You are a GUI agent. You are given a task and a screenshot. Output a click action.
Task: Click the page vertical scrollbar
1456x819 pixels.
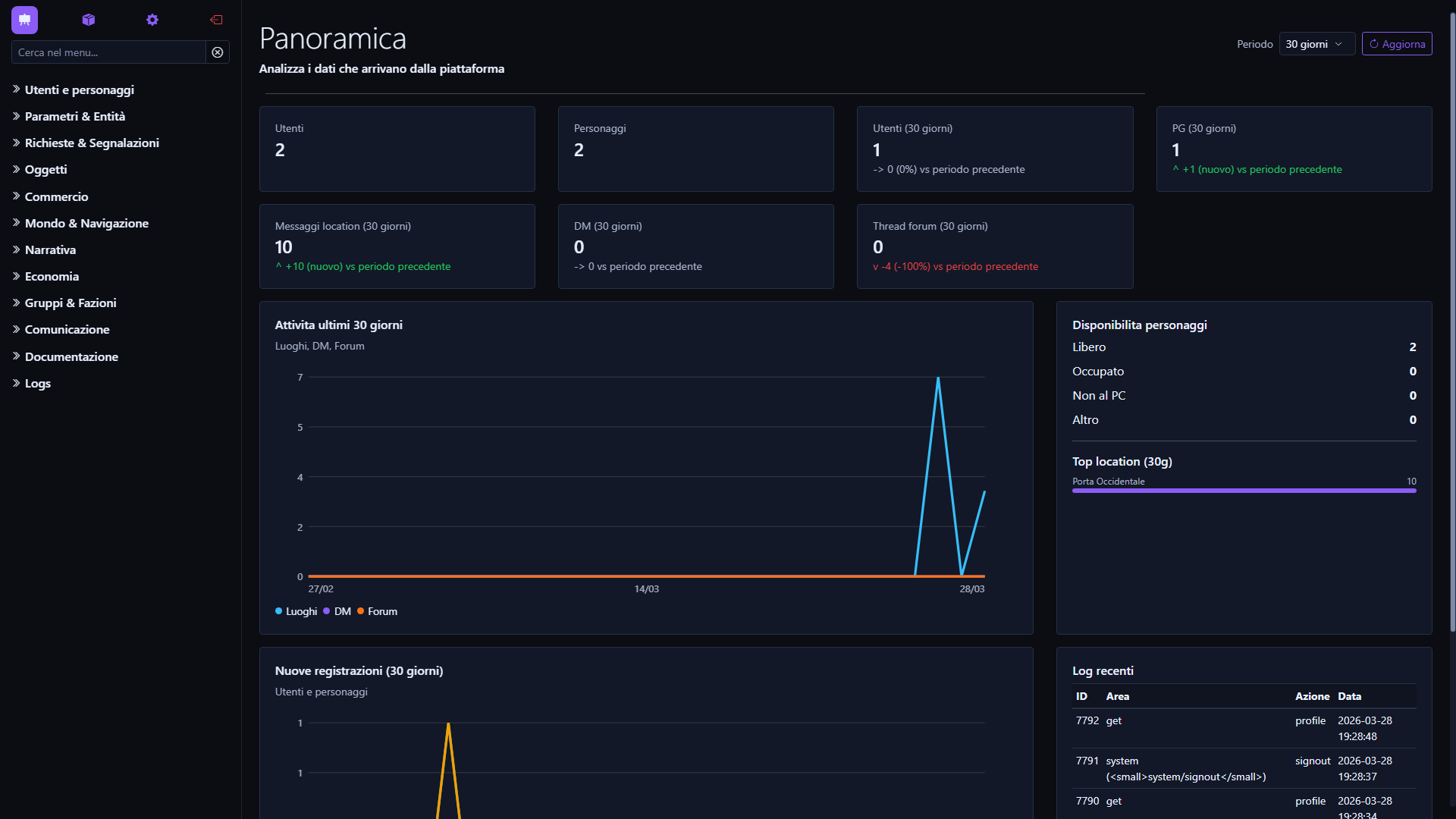coord(1452,318)
